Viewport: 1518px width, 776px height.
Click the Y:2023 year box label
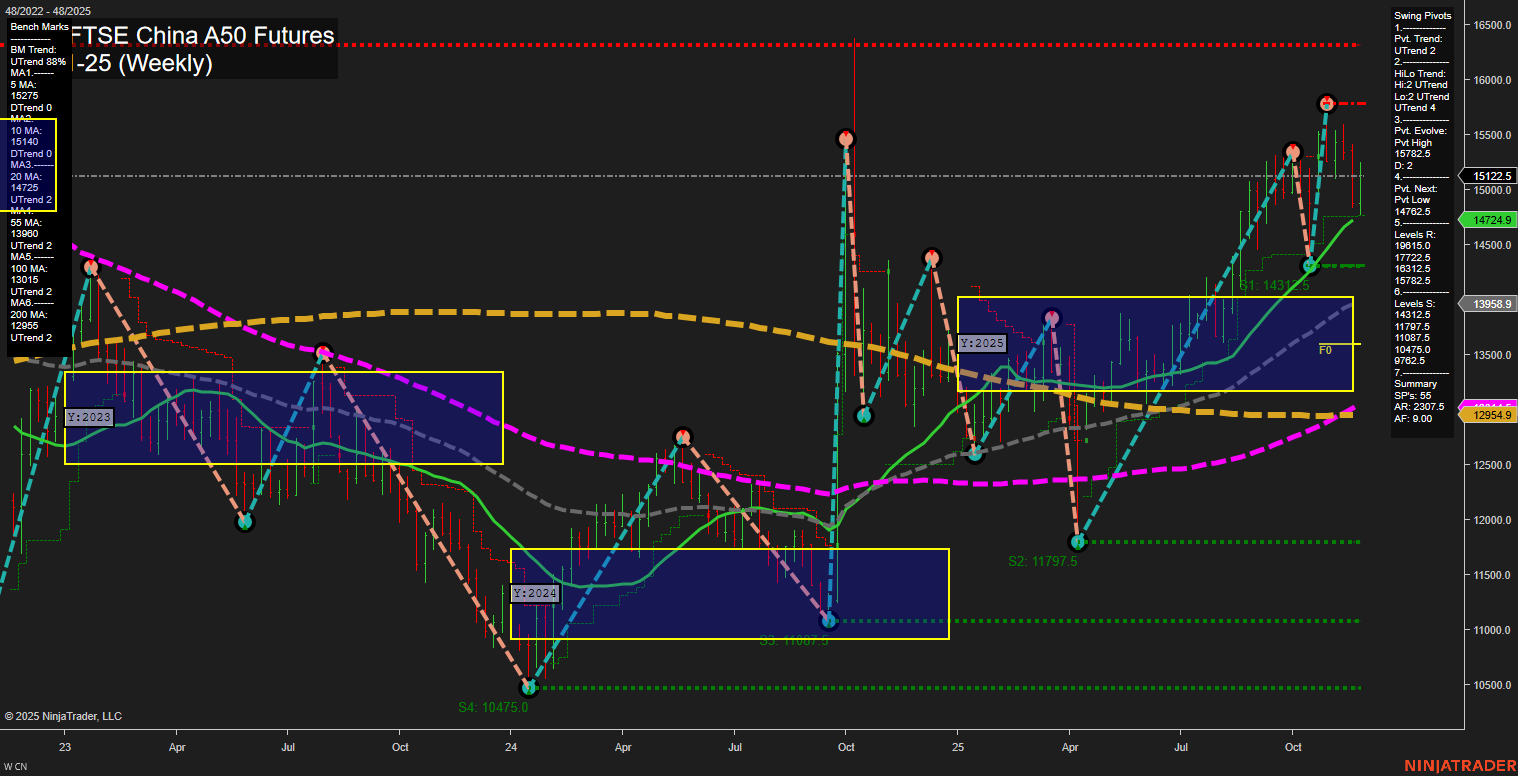(90, 417)
